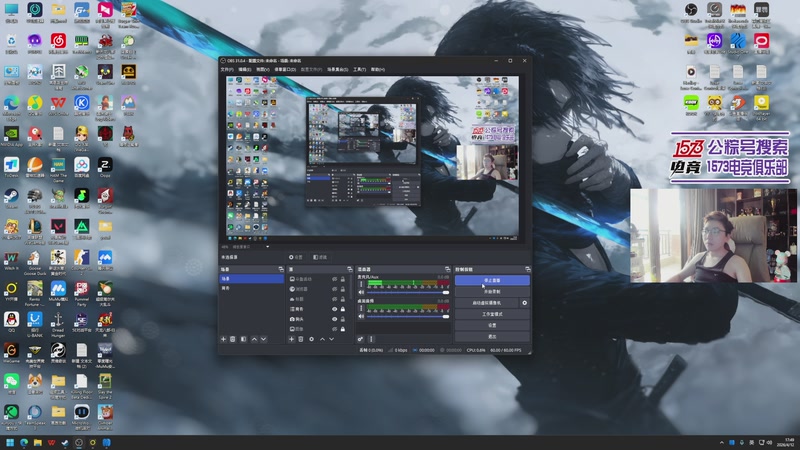Click Mic/Aux volume slider handle
Image resolution: width=800 pixels, height=450 pixels.
click(x=446, y=292)
